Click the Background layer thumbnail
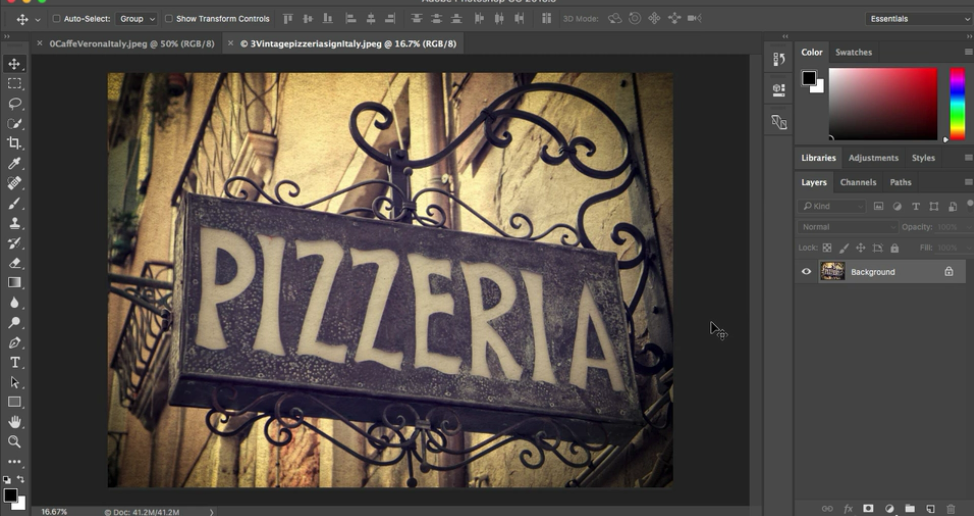The width and height of the screenshot is (974, 516). click(832, 272)
